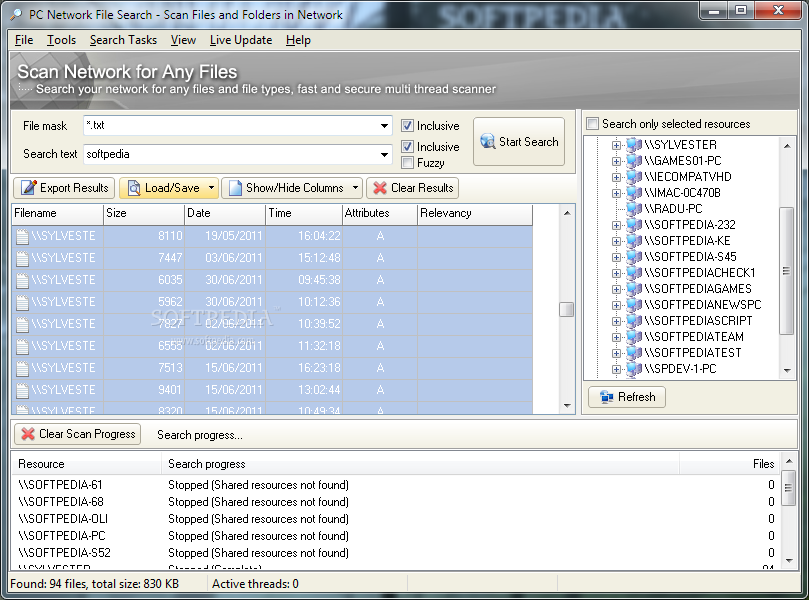Sort results by Size column header
The image size is (809, 600).
(144, 214)
